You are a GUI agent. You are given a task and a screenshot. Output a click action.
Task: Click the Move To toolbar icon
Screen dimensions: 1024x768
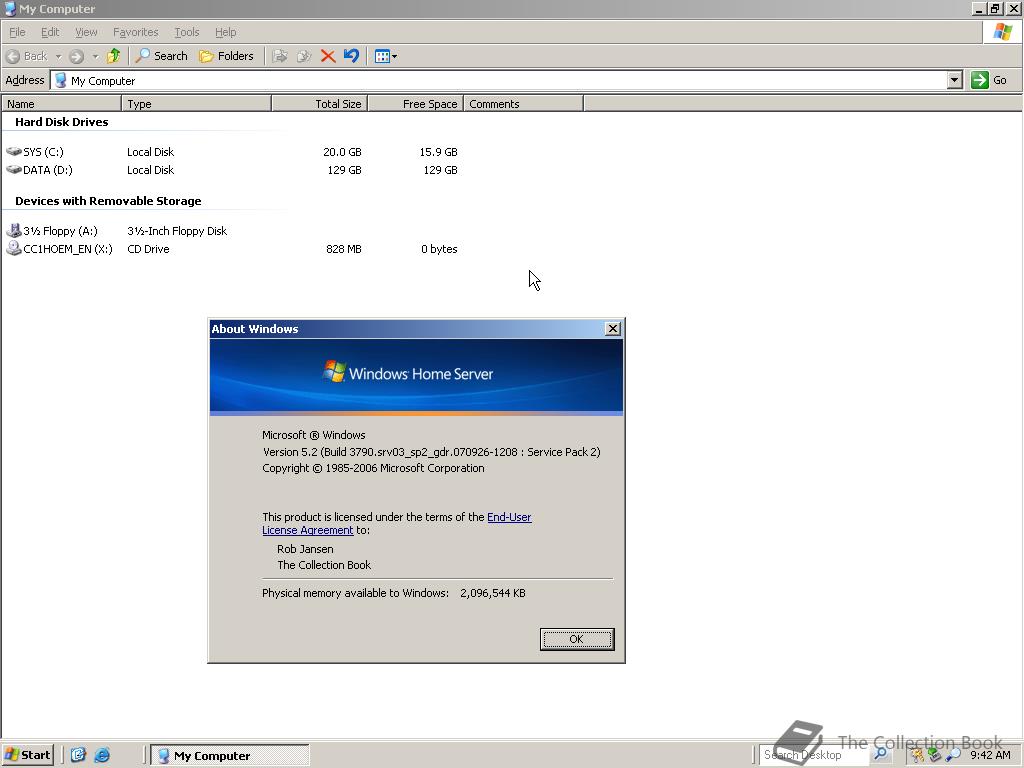(x=280, y=56)
